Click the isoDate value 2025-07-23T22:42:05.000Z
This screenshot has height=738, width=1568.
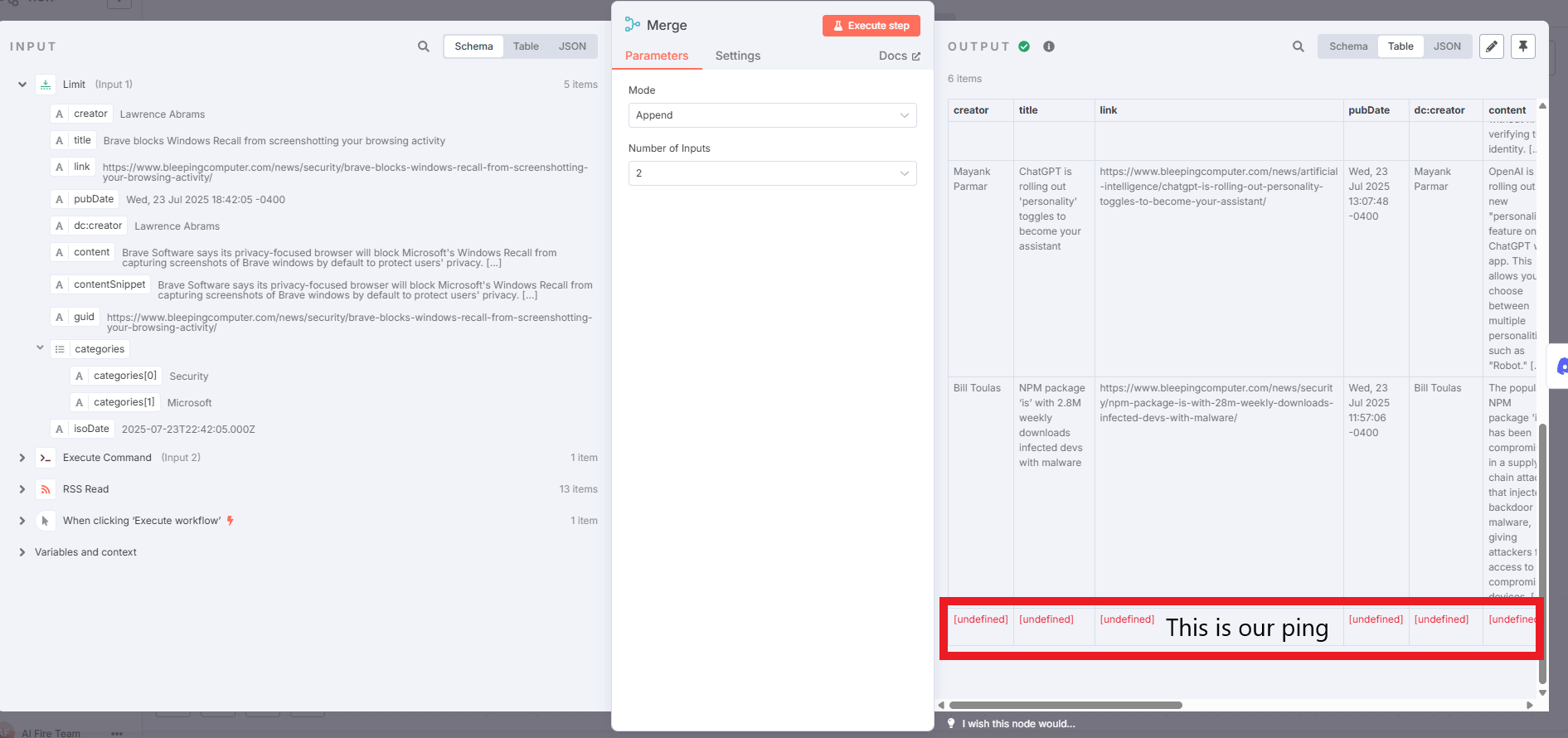188,430
